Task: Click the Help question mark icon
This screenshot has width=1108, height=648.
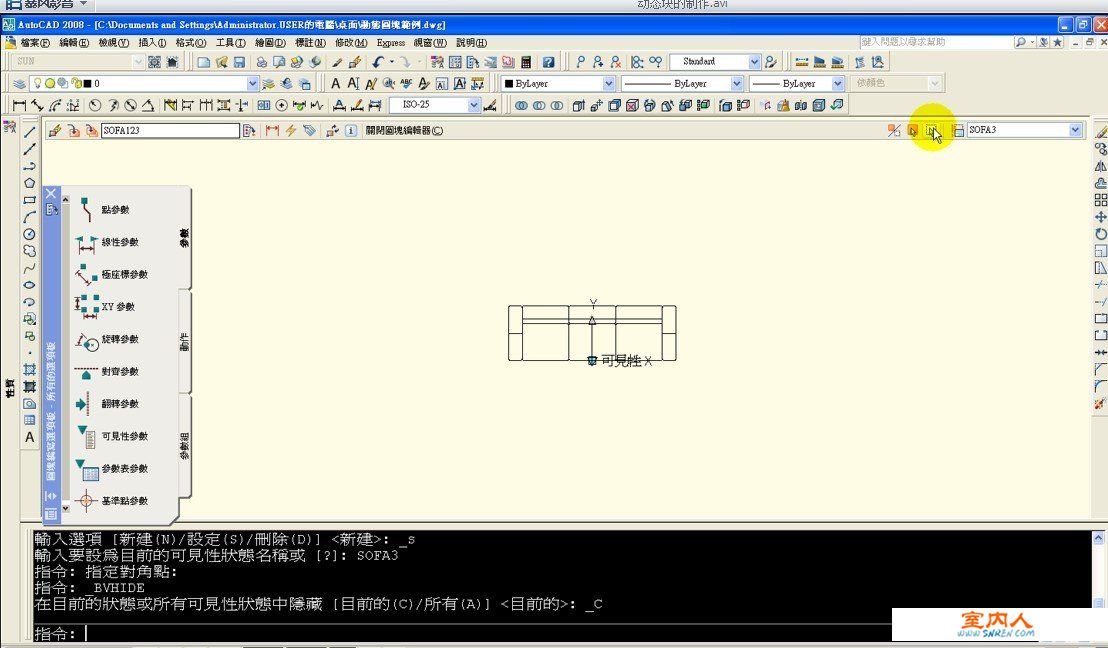Action: [x=548, y=62]
